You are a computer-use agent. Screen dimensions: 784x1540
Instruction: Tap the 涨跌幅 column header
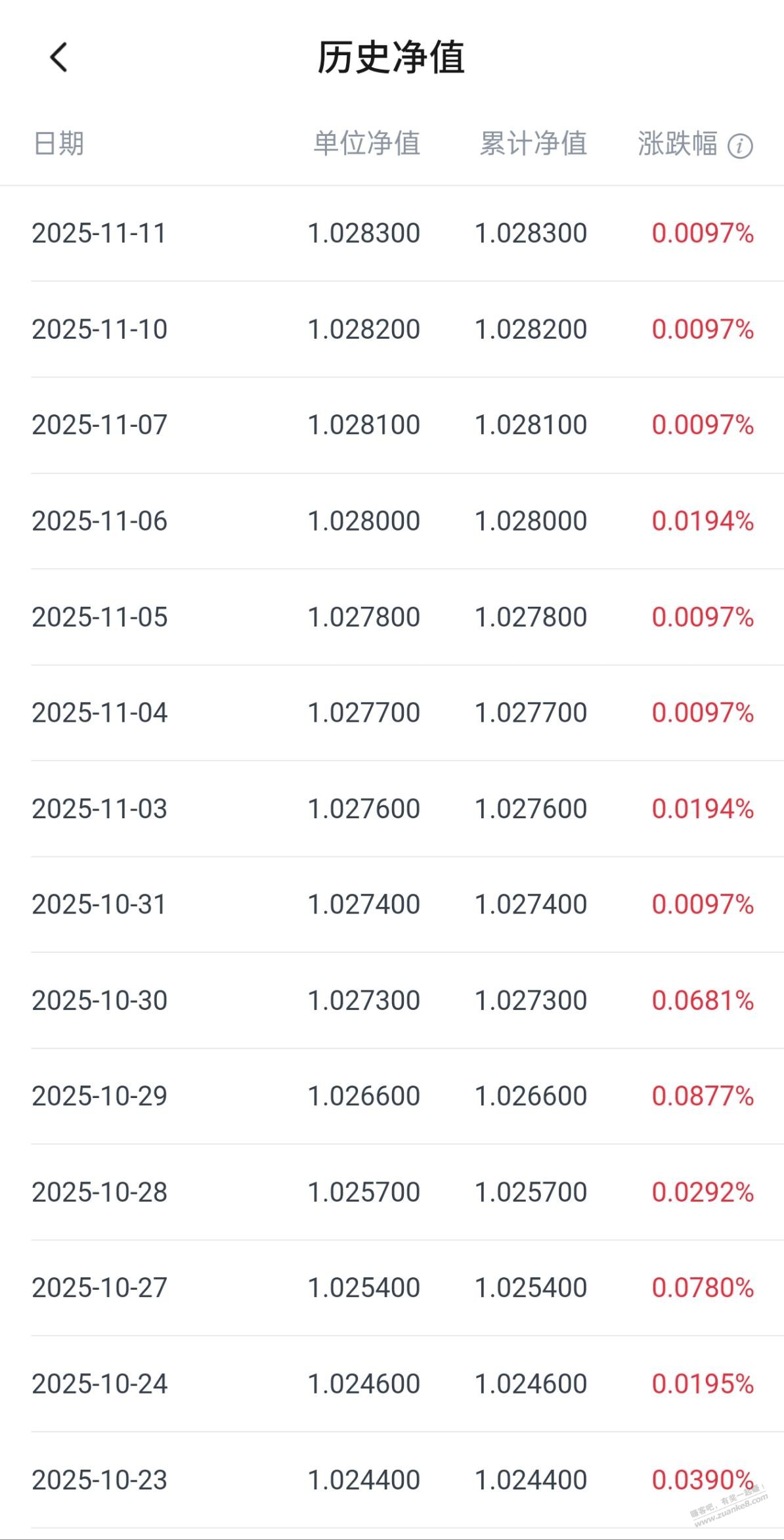click(x=677, y=143)
